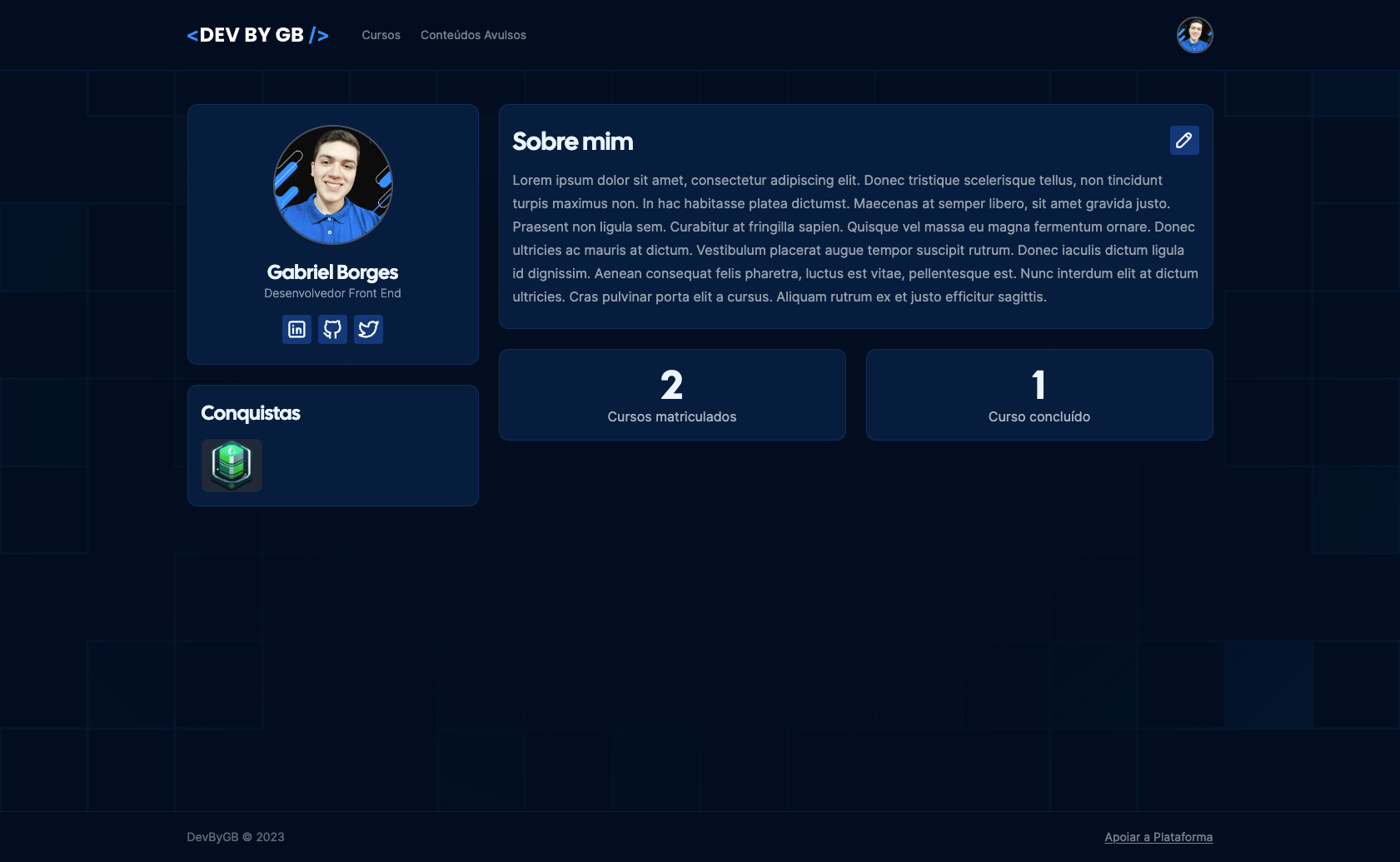Viewport: 1400px width, 862px height.
Task: Click the DevByGB © 2023 footer text
Action: 236,836
